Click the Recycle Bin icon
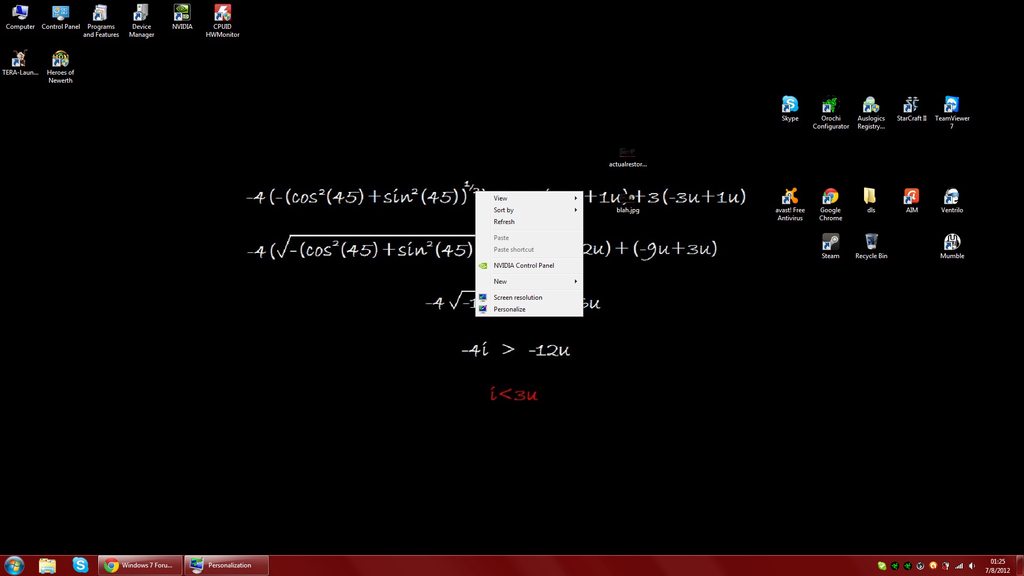Viewport: 1024px width, 576px height. [x=871, y=246]
